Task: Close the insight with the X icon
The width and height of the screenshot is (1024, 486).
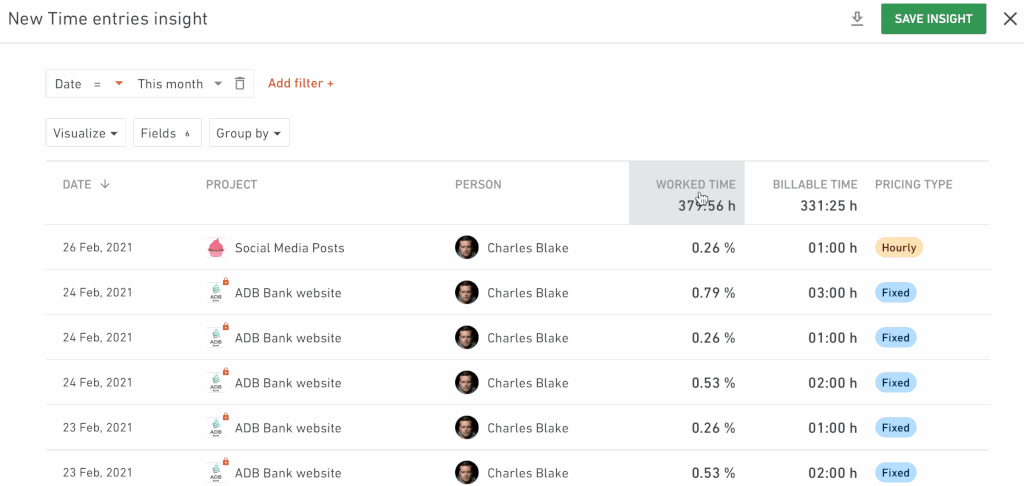Action: (1010, 19)
